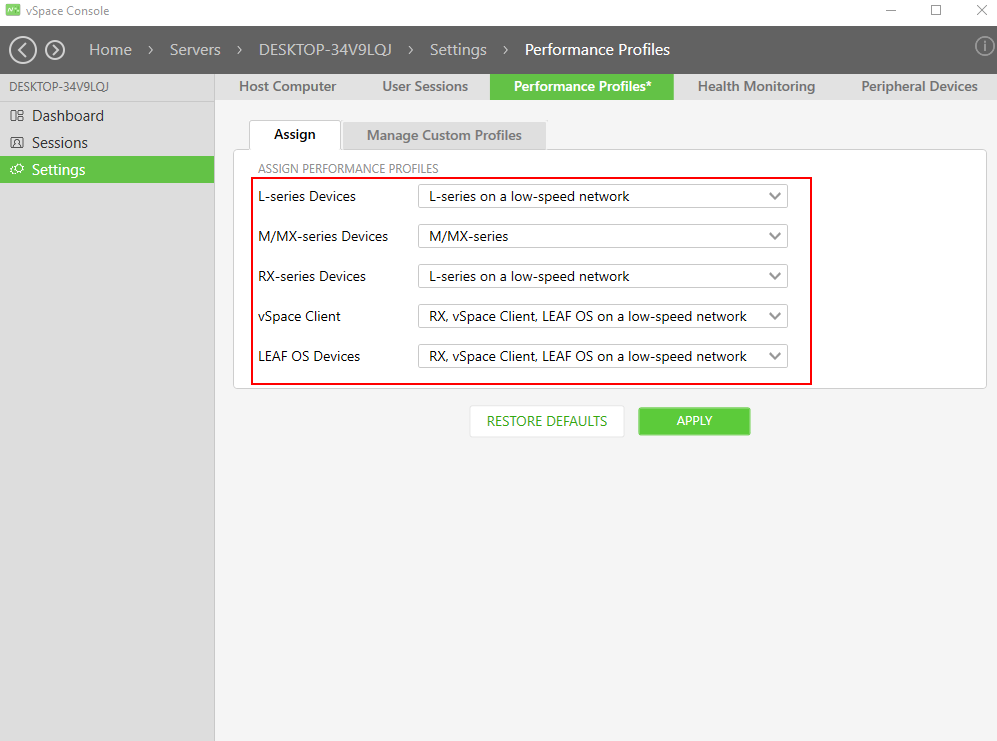Click the RX-series Devices label
The width and height of the screenshot is (997, 741).
coord(312,276)
